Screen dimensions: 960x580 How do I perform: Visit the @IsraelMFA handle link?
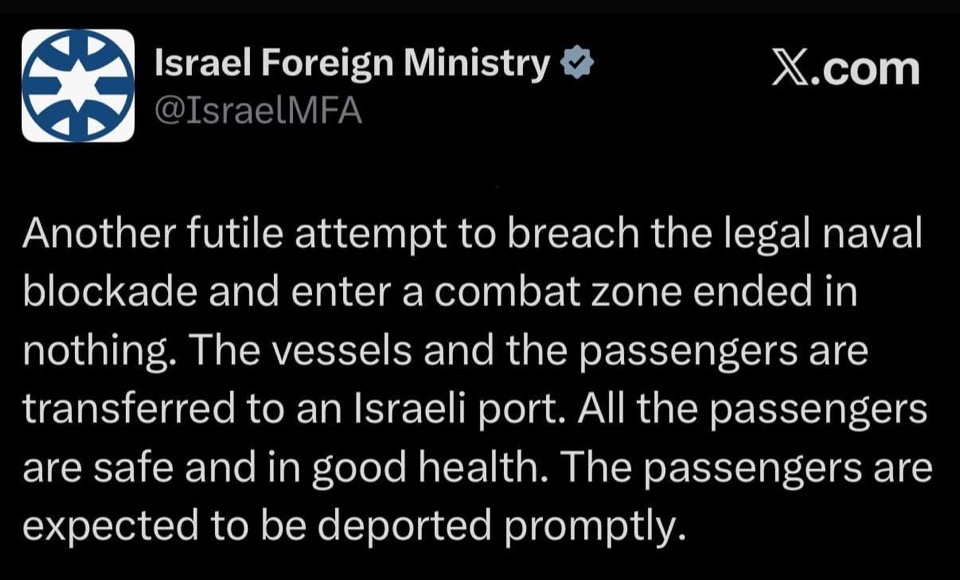259,112
